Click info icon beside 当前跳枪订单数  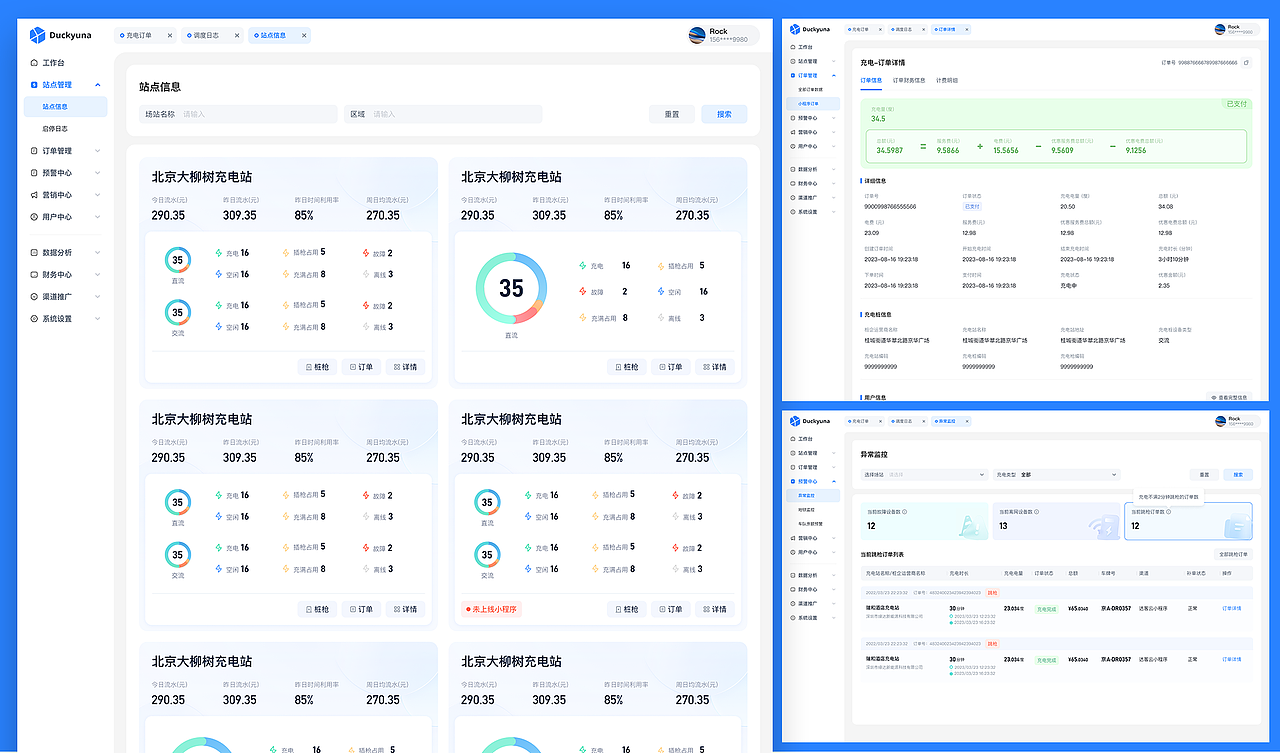point(1167,511)
